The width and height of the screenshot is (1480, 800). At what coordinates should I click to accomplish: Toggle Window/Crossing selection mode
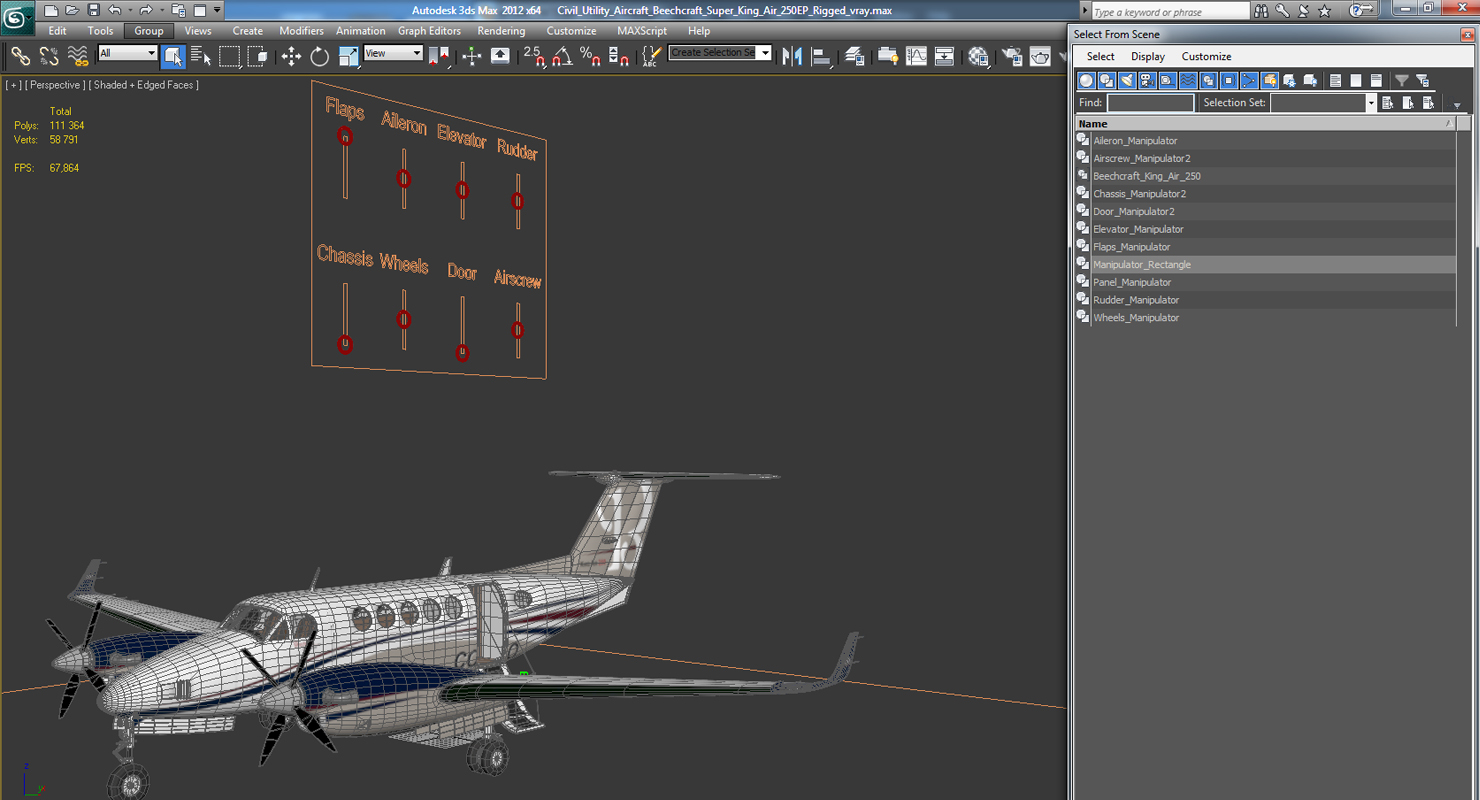click(x=258, y=56)
